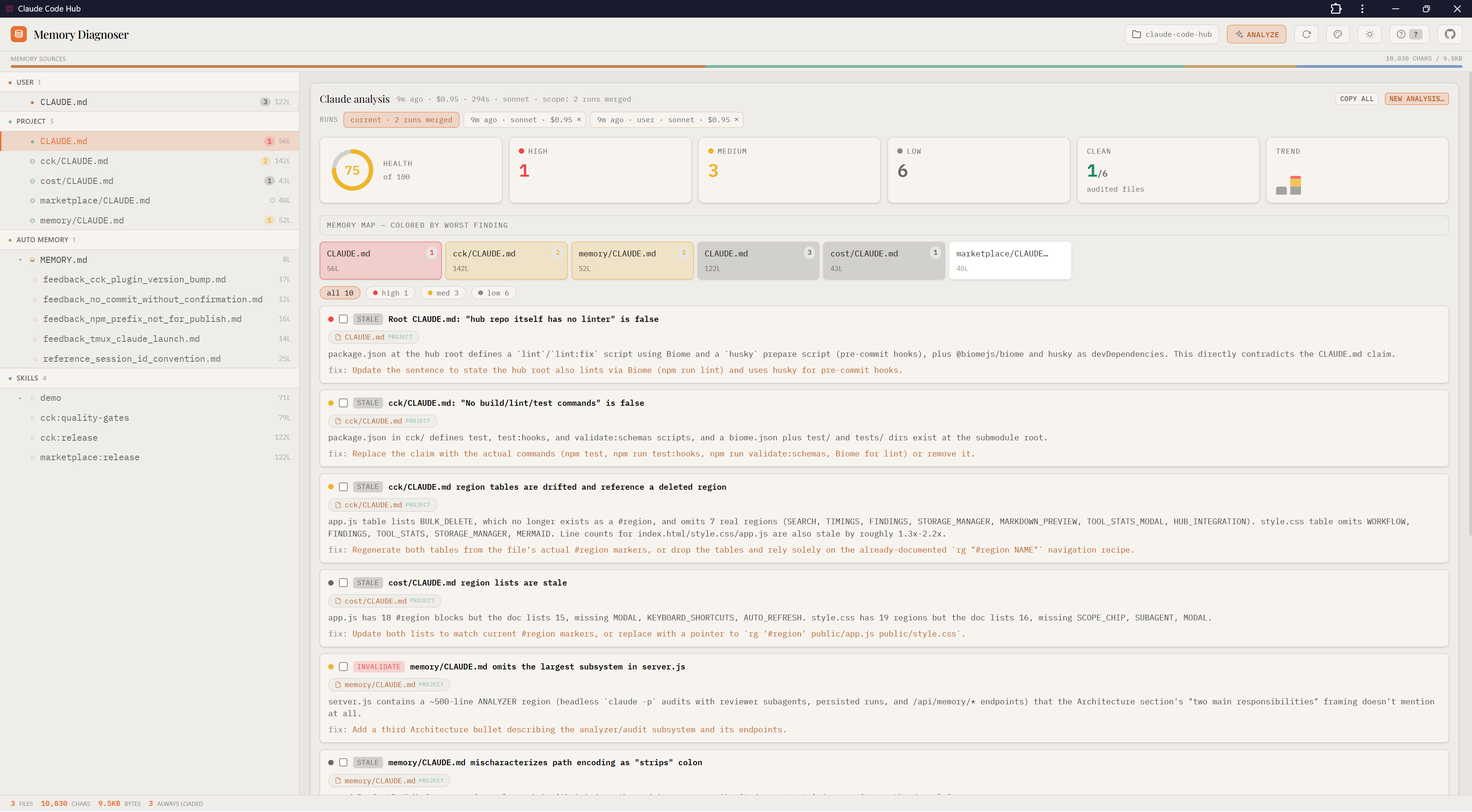Viewport: 1472px width, 812px height.
Task: Filter findings to med severity
Action: tap(443, 293)
